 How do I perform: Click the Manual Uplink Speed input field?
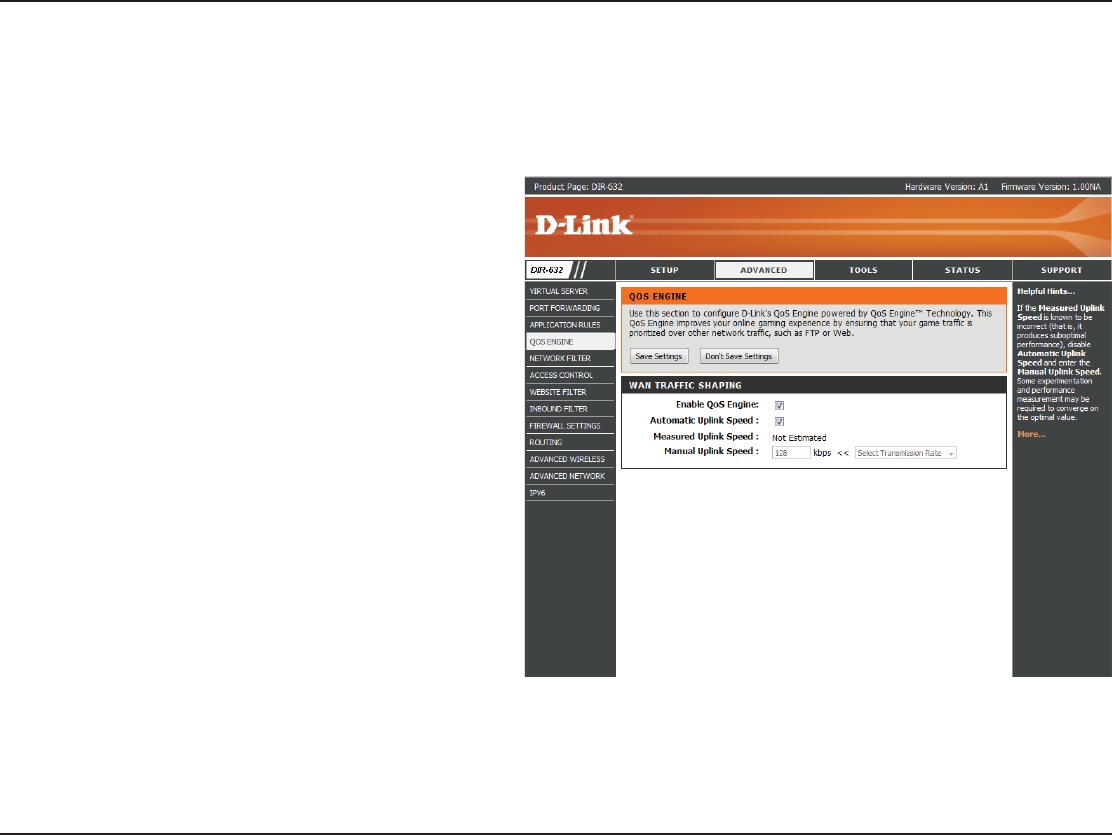point(791,453)
